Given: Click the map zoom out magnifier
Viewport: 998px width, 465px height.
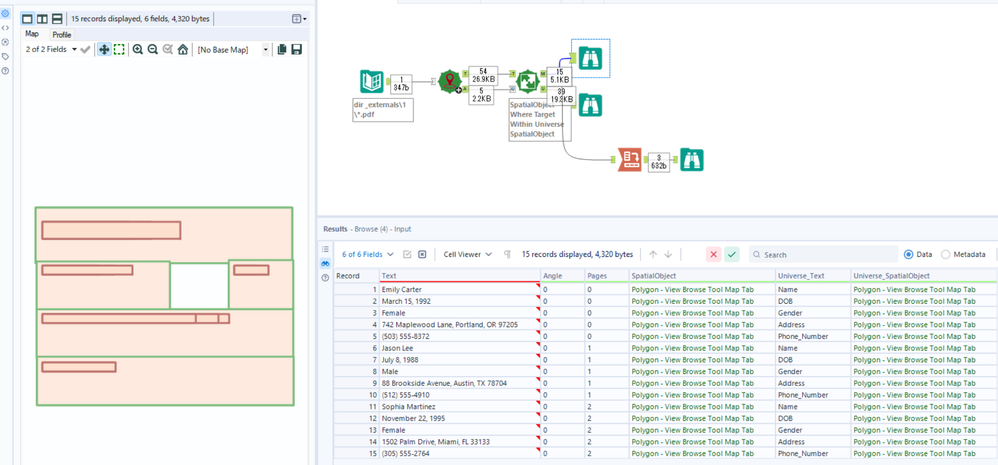Looking at the screenshot, I should [153, 49].
